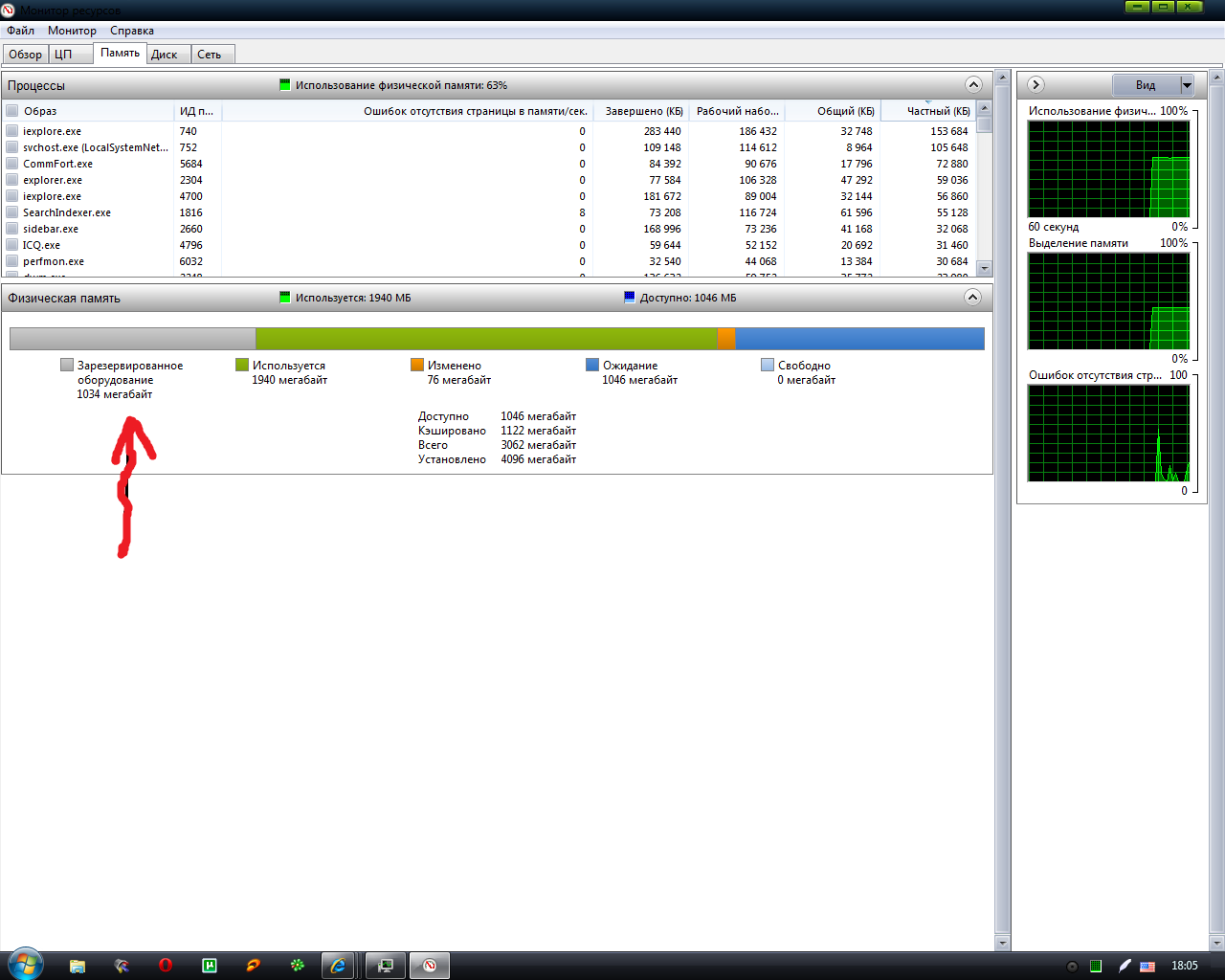Click the blue Доступно indicator in header
The height and width of the screenshot is (980, 1225).
pos(629,298)
